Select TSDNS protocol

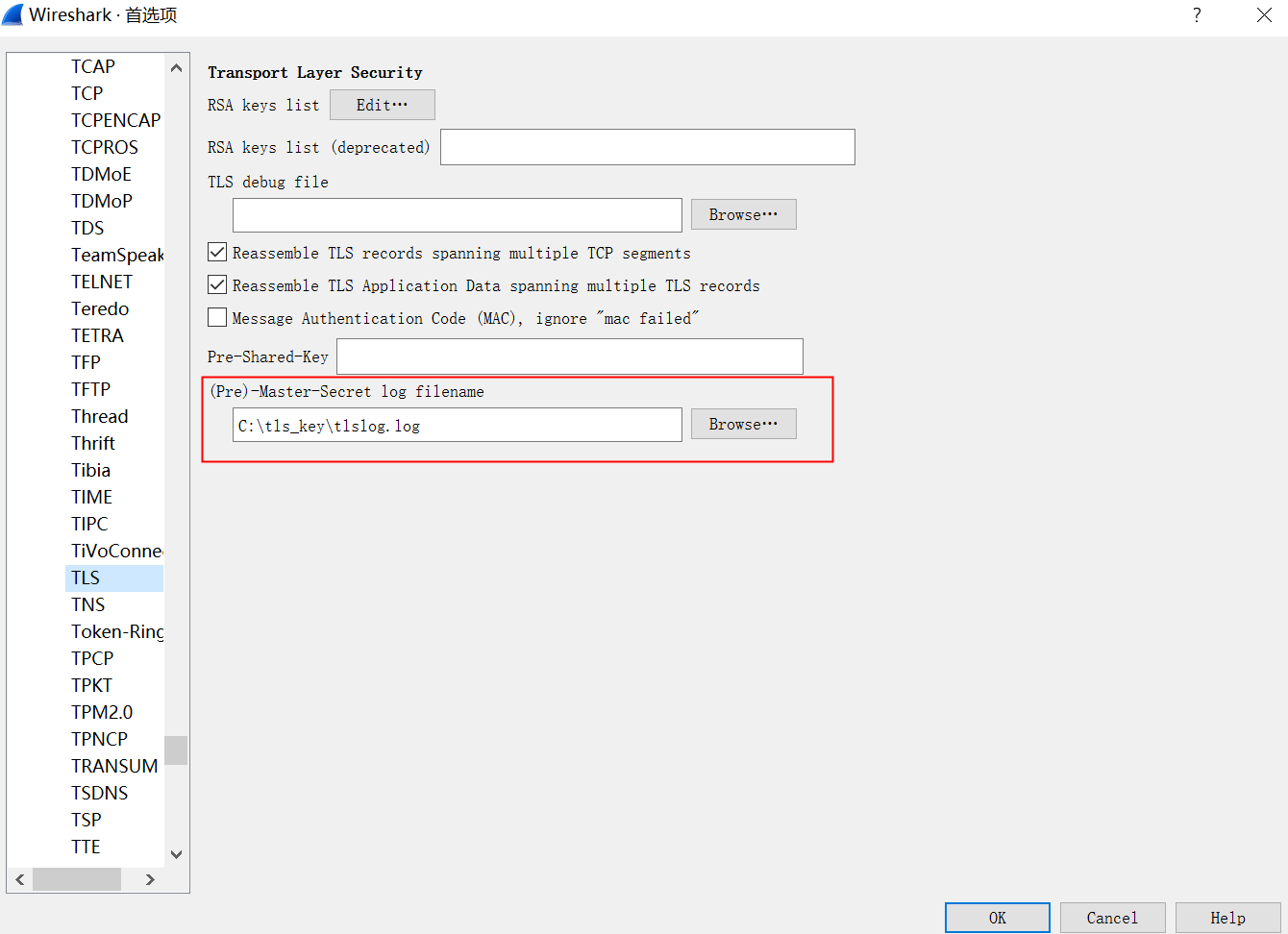[x=100, y=793]
